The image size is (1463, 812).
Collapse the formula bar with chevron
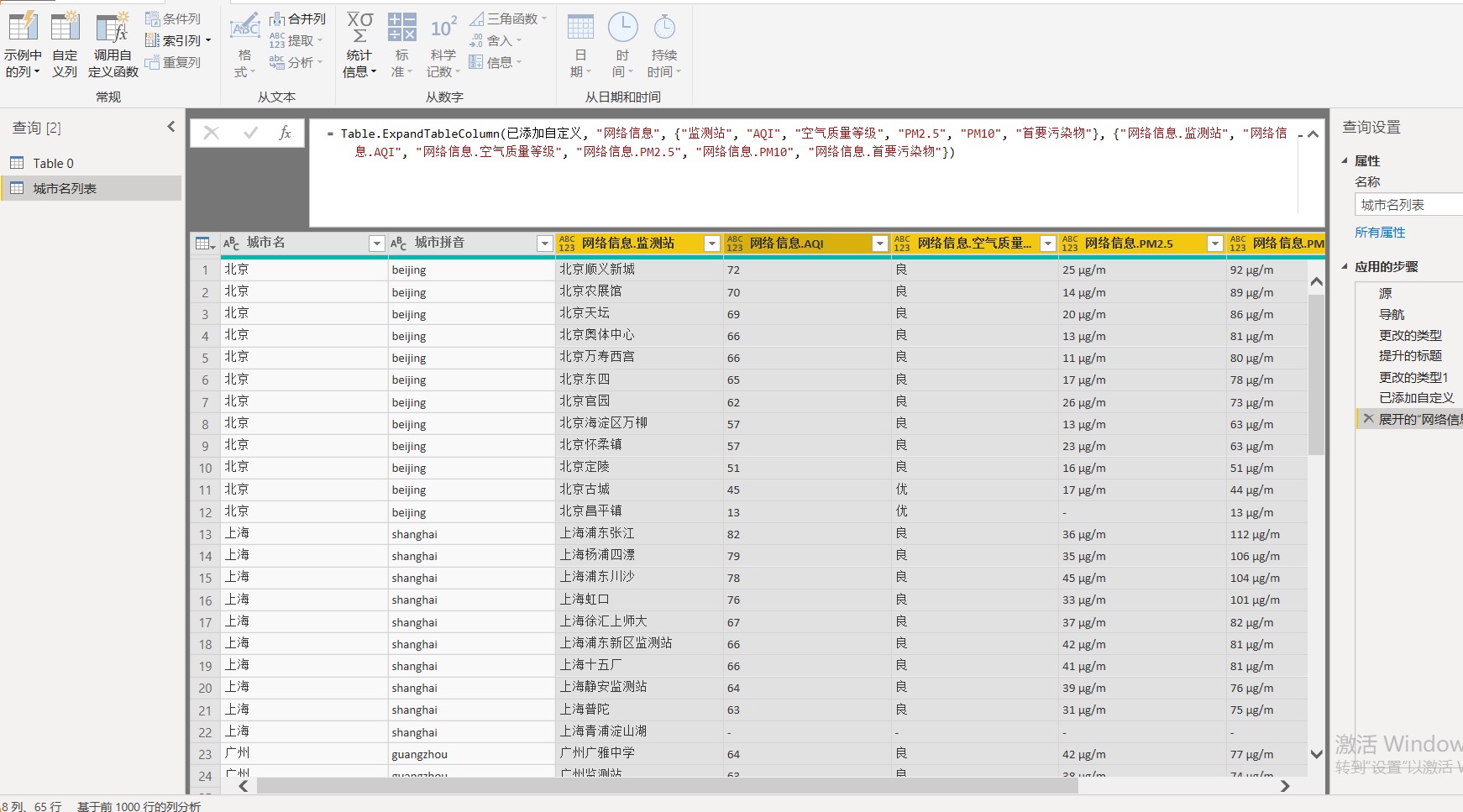pos(1314,134)
